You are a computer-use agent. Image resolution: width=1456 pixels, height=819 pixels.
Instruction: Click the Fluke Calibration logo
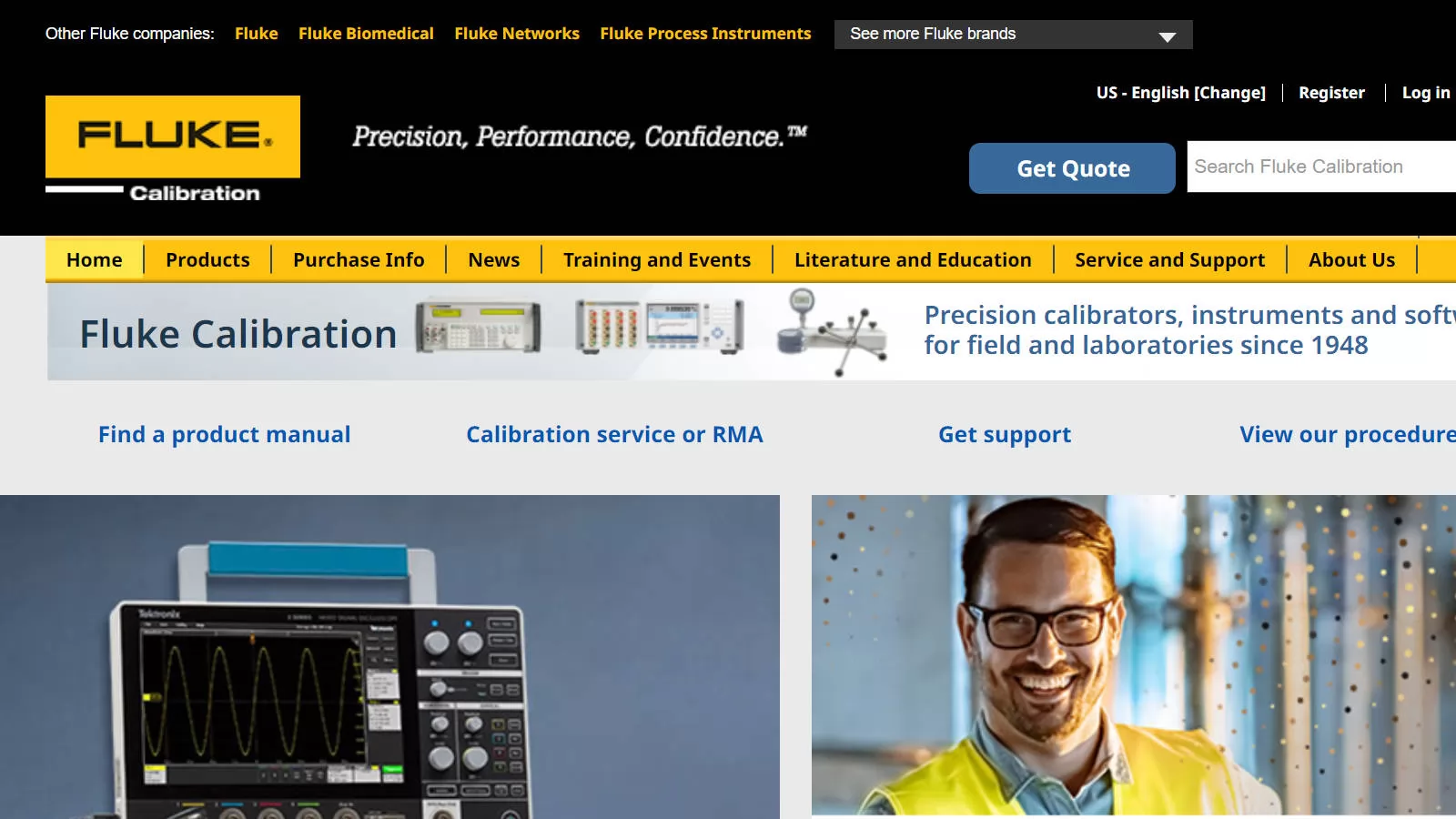tap(173, 148)
